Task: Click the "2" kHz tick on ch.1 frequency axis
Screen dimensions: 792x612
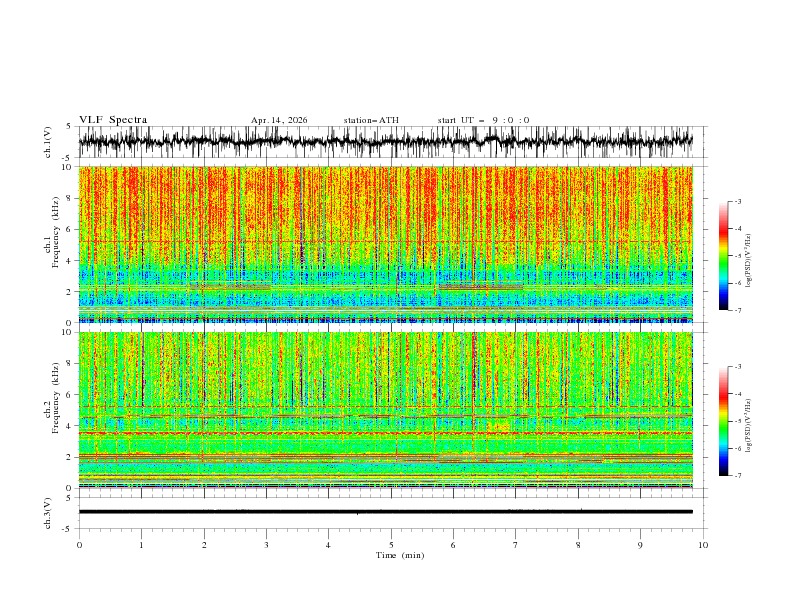Action: (70, 292)
